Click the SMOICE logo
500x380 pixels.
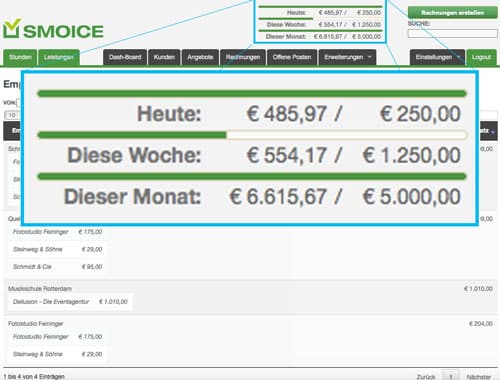click(x=53, y=29)
